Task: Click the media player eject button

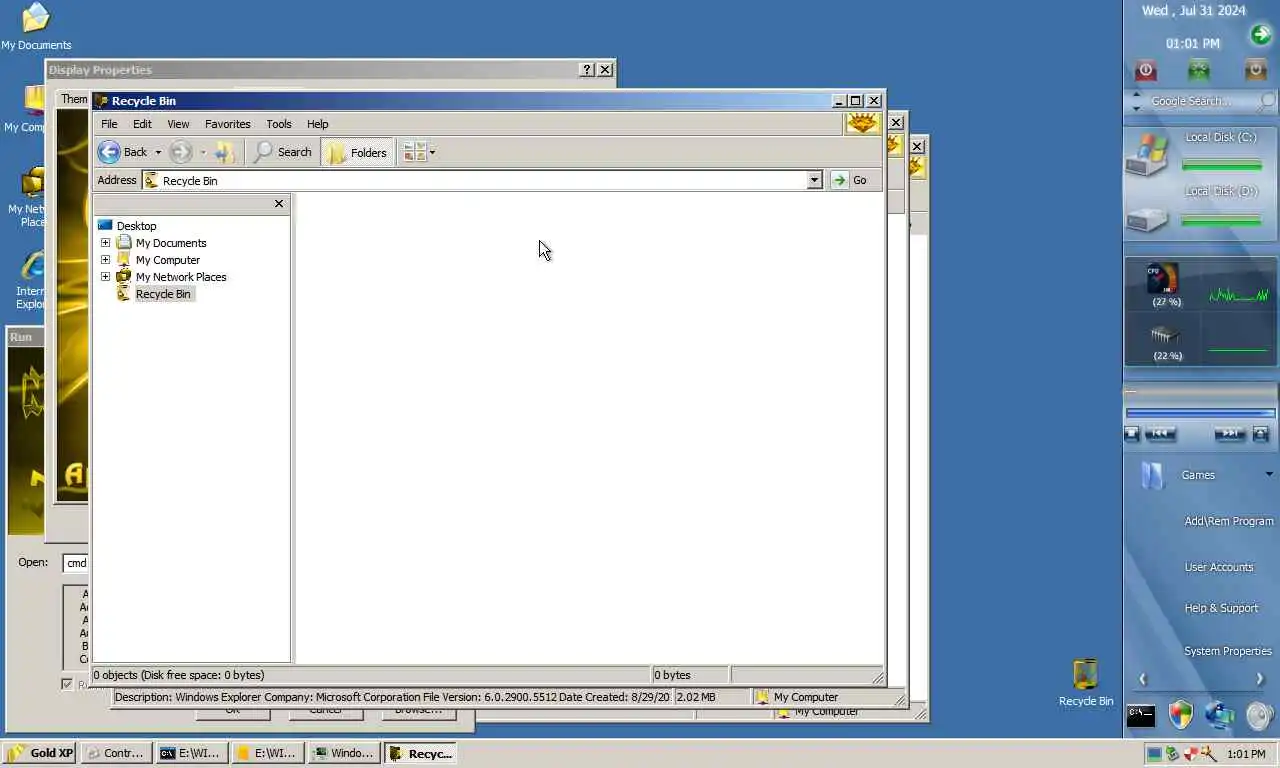Action: coord(1260,433)
